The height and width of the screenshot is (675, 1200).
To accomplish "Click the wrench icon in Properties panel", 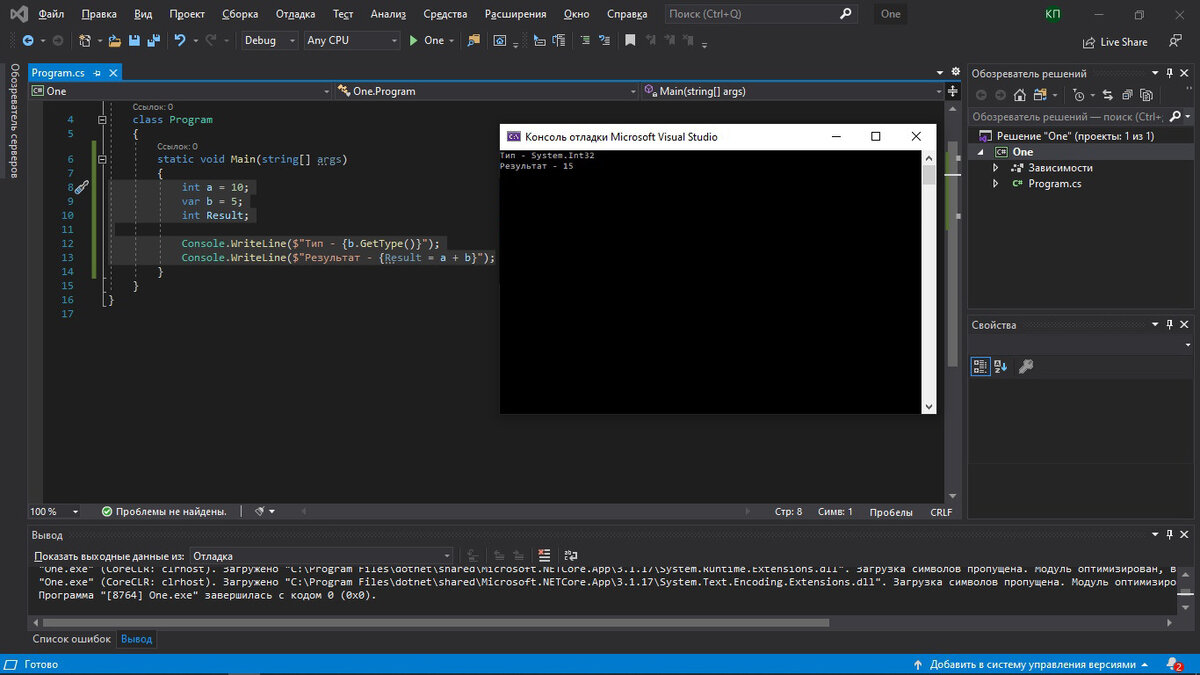I will (1026, 367).
